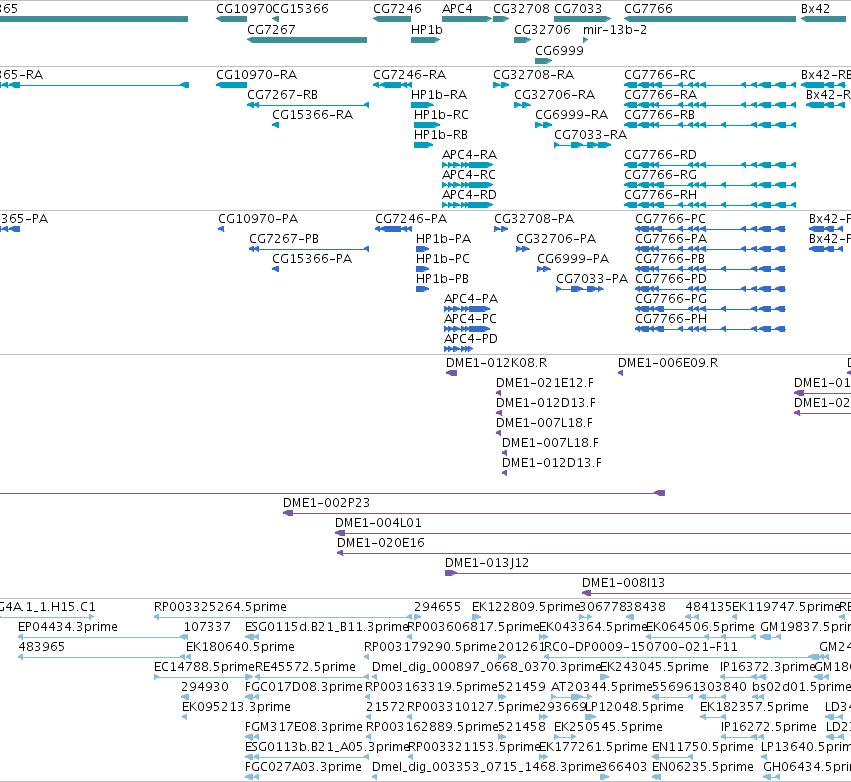Click the DME1-013J12 clone label

487,563
